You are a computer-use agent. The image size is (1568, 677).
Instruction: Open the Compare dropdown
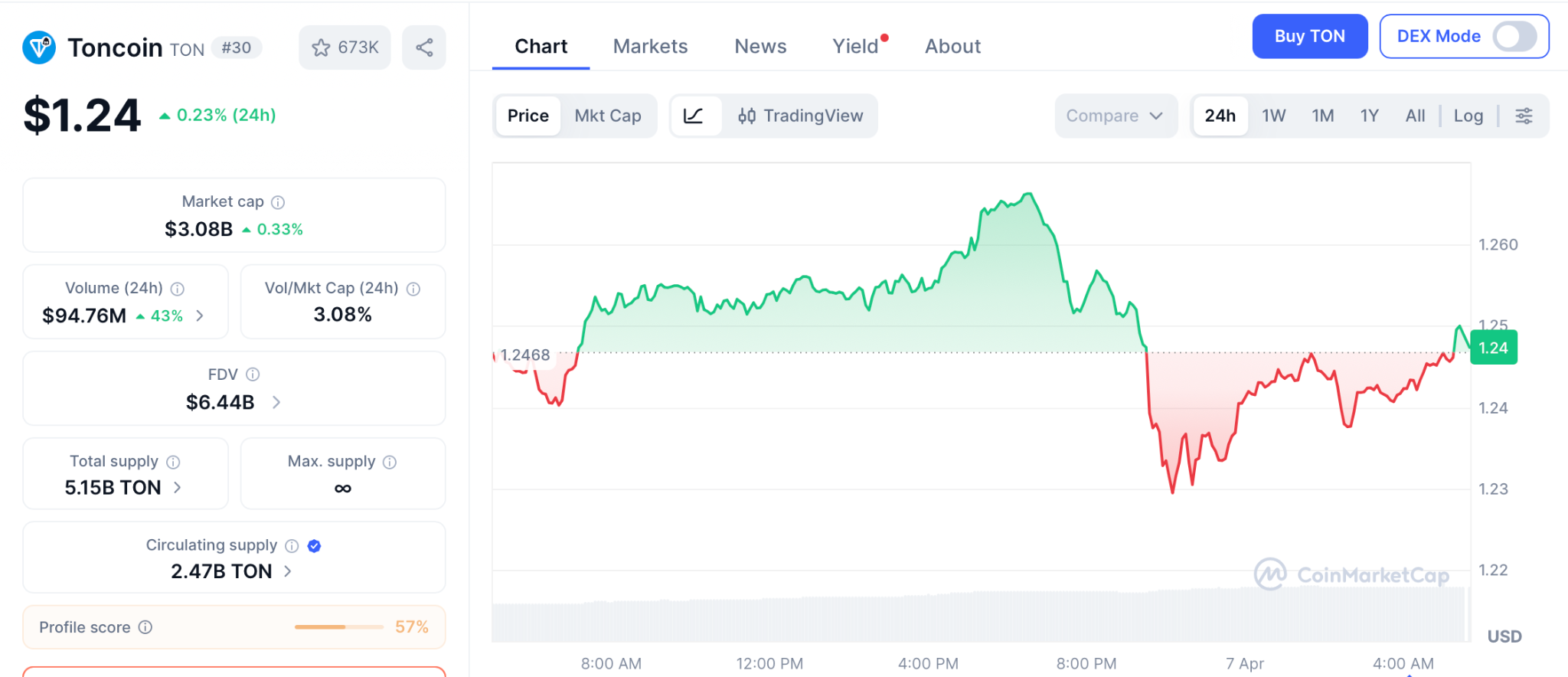point(1115,116)
